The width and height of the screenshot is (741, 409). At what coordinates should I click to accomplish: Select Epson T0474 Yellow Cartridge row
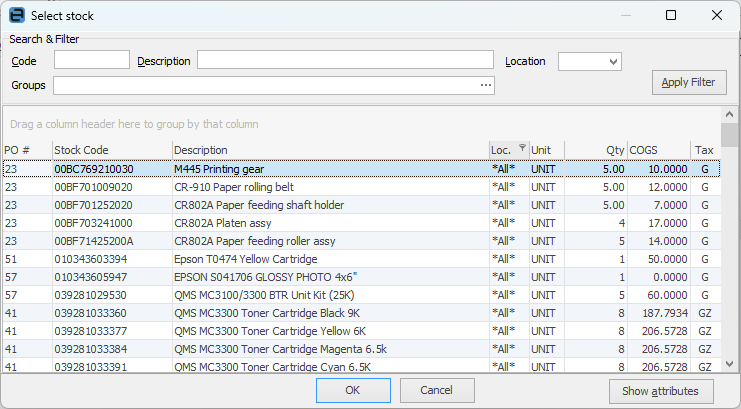tap(330, 259)
